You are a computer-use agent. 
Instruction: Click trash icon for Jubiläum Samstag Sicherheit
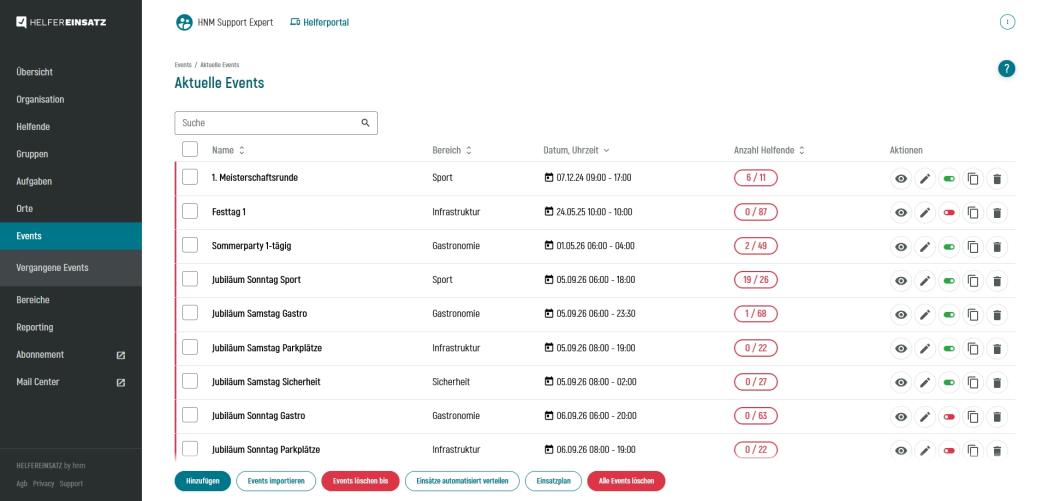click(997, 383)
